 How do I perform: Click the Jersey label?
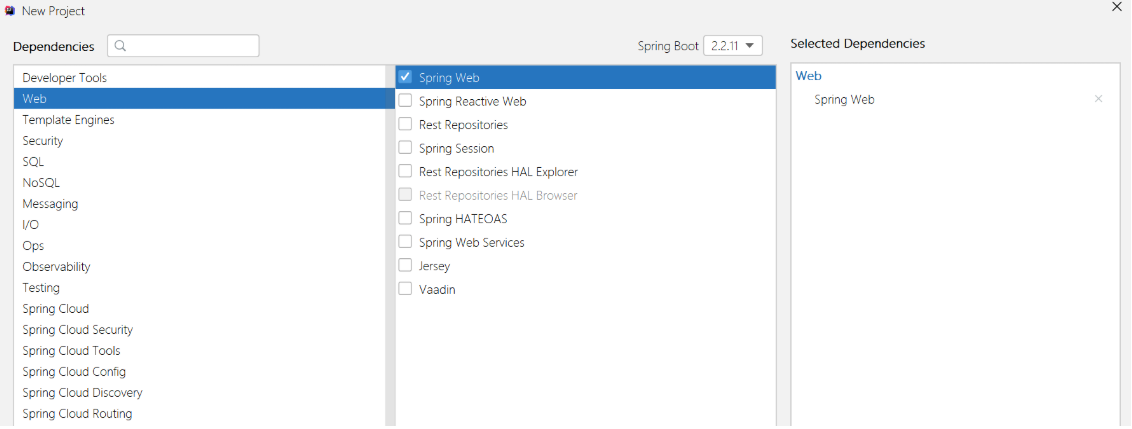[x=435, y=266]
